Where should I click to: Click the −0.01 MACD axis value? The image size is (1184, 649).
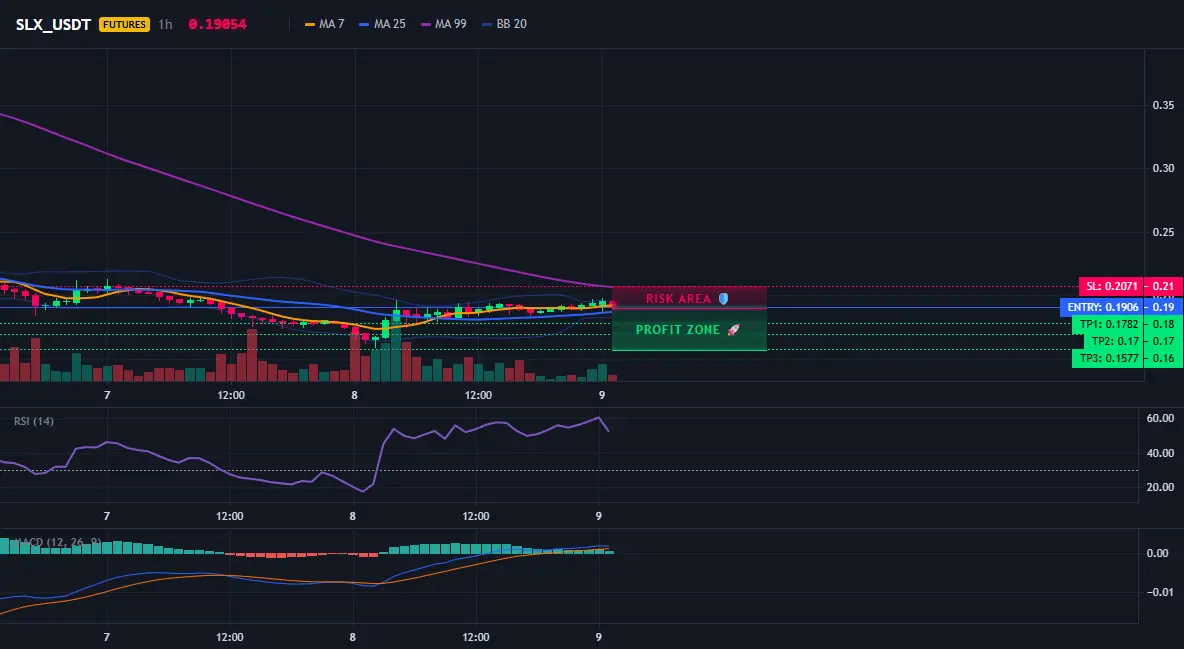[x=1159, y=592]
